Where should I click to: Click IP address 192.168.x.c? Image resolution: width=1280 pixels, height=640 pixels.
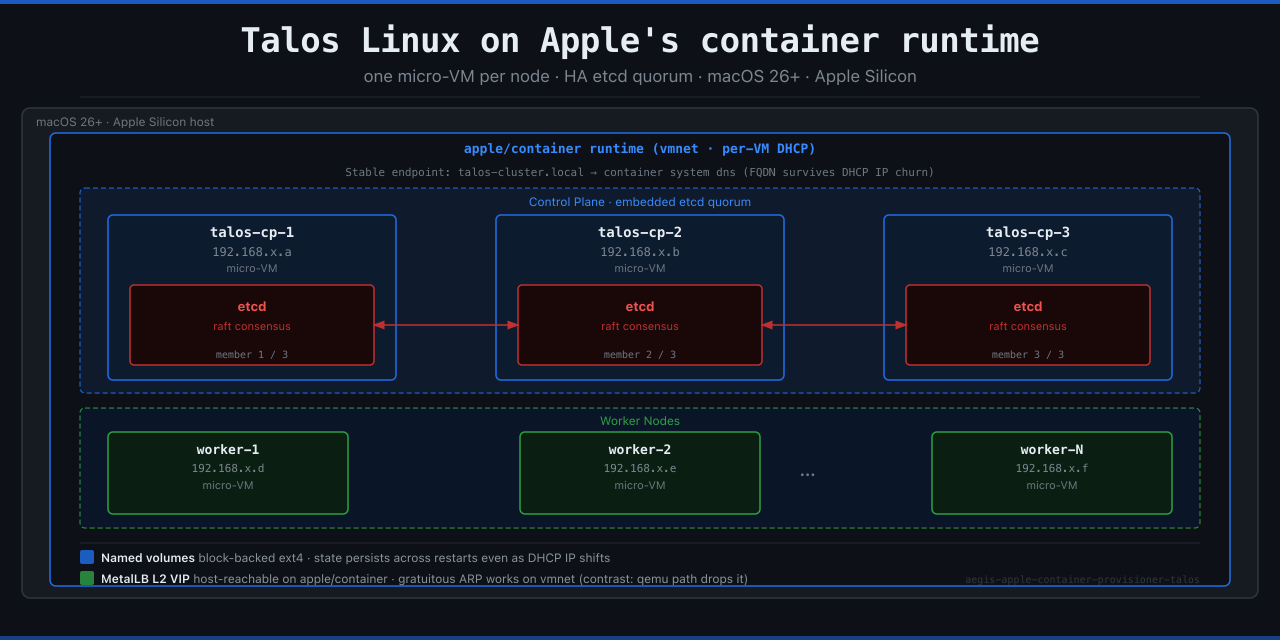(x=1028, y=252)
